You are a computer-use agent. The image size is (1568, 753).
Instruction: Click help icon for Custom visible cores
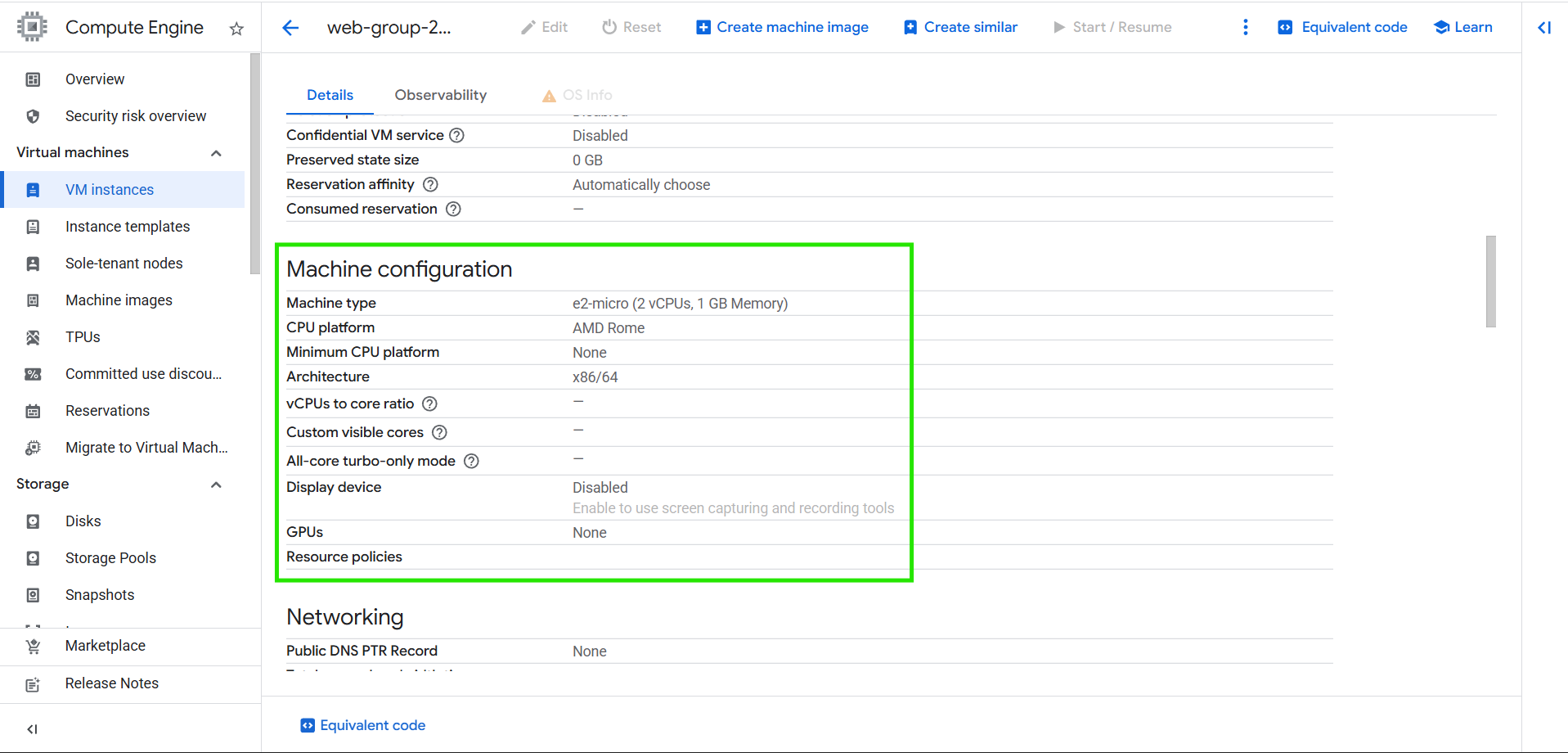pyautogui.click(x=439, y=432)
